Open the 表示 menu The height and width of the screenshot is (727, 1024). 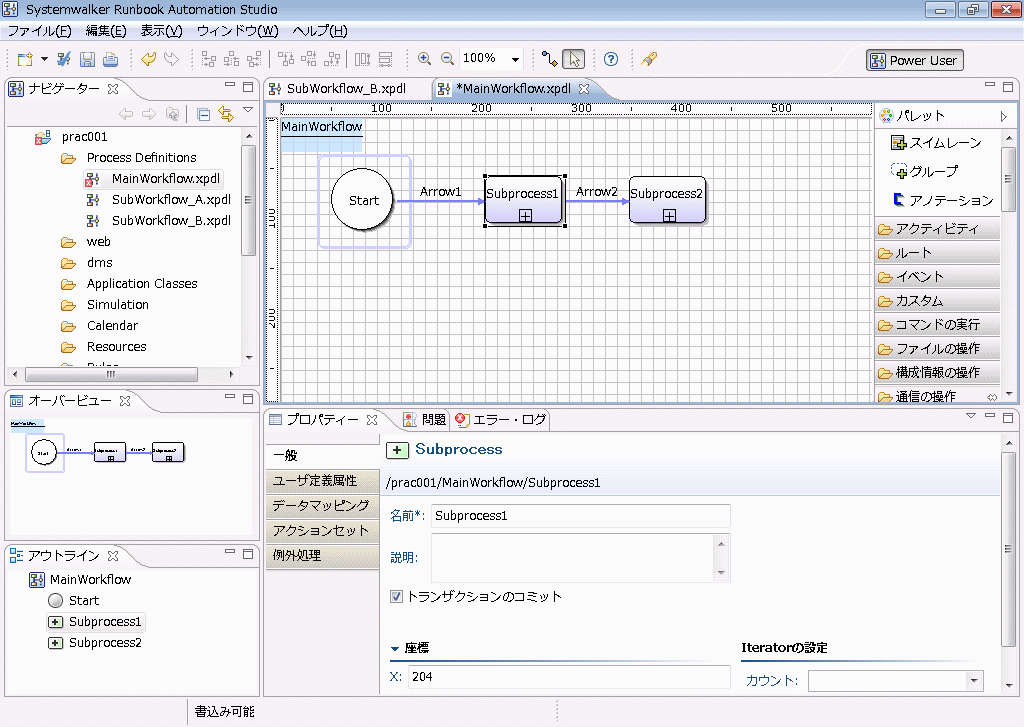pos(161,31)
